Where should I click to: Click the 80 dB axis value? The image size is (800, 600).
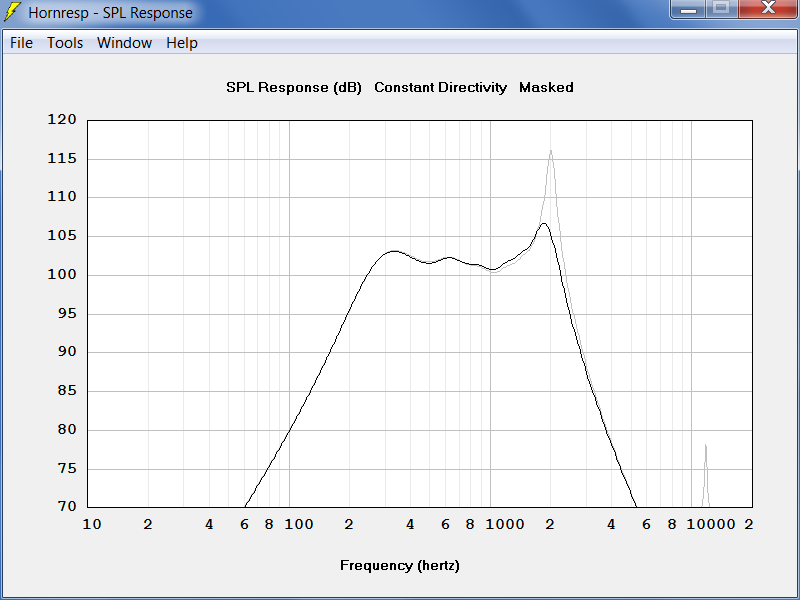(x=67, y=430)
